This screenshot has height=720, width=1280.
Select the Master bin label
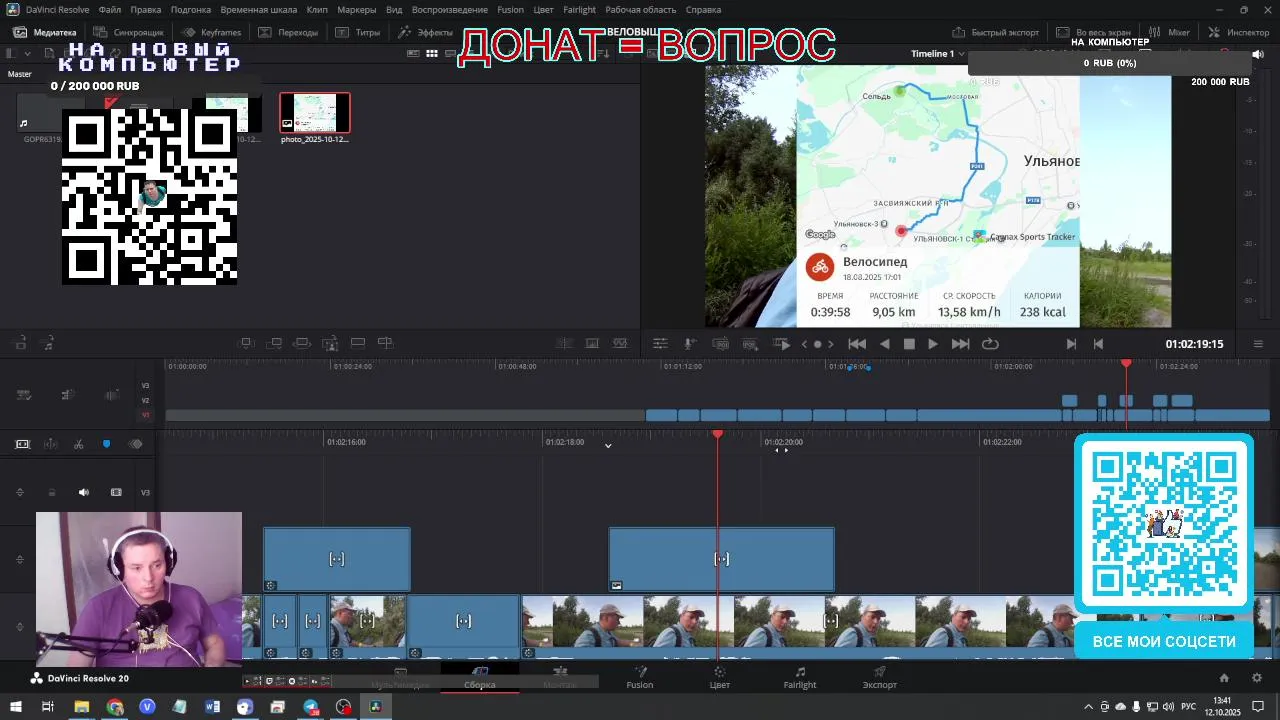pyautogui.click(x=20, y=74)
